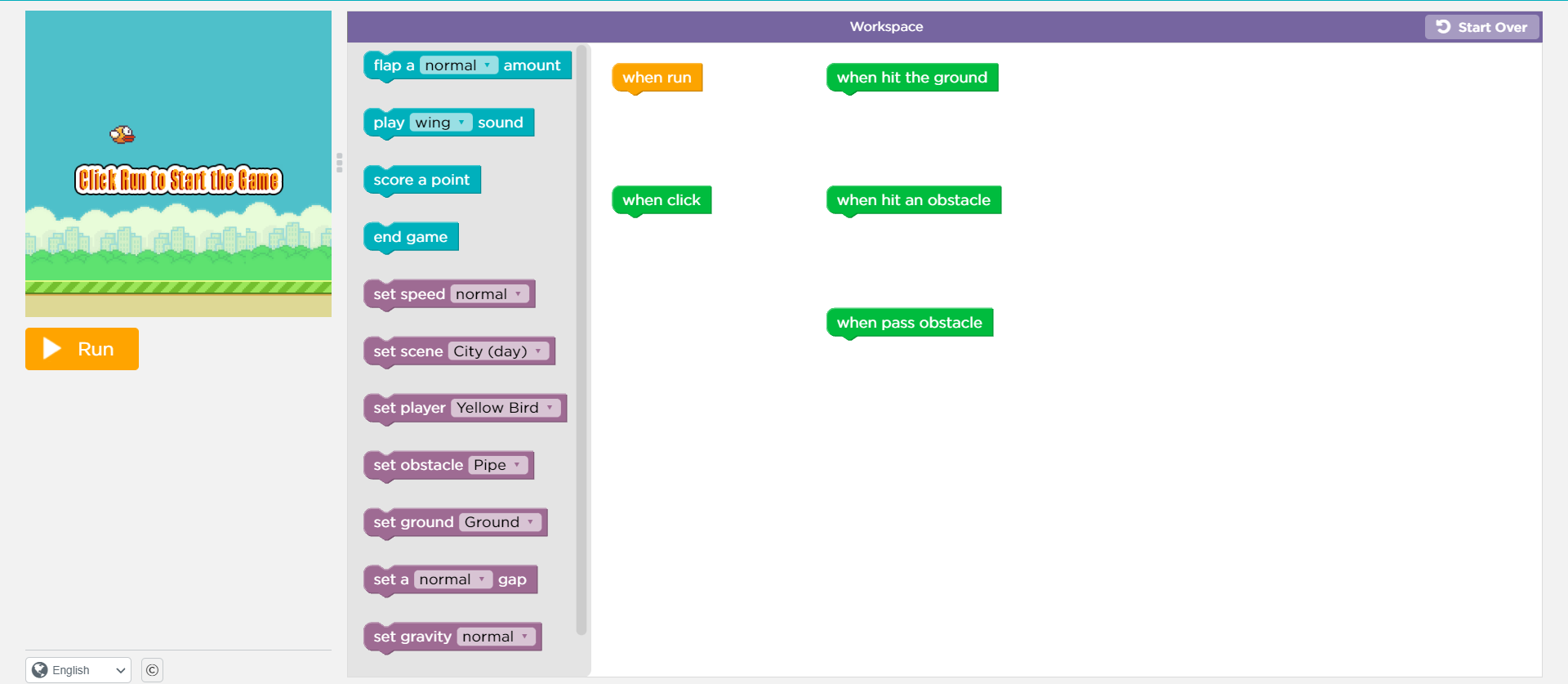Screen dimensions: 1568x684
Task: Open the 'Pipe' obstacle dropdown
Action: (497, 465)
